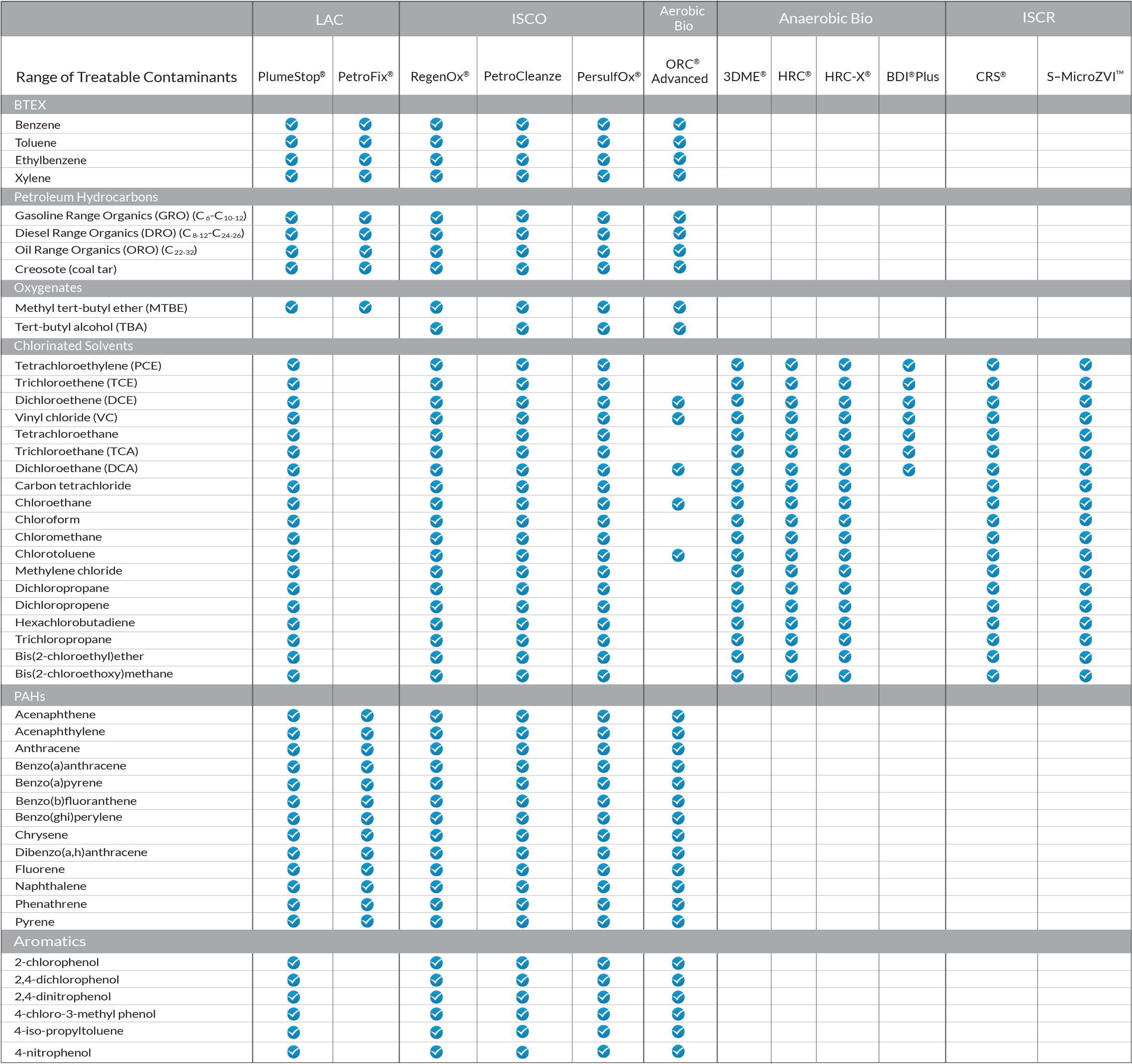Click the PlumeStop checkmark in the Benzene row
The image size is (1132, 1064).
pyautogui.click(x=292, y=124)
